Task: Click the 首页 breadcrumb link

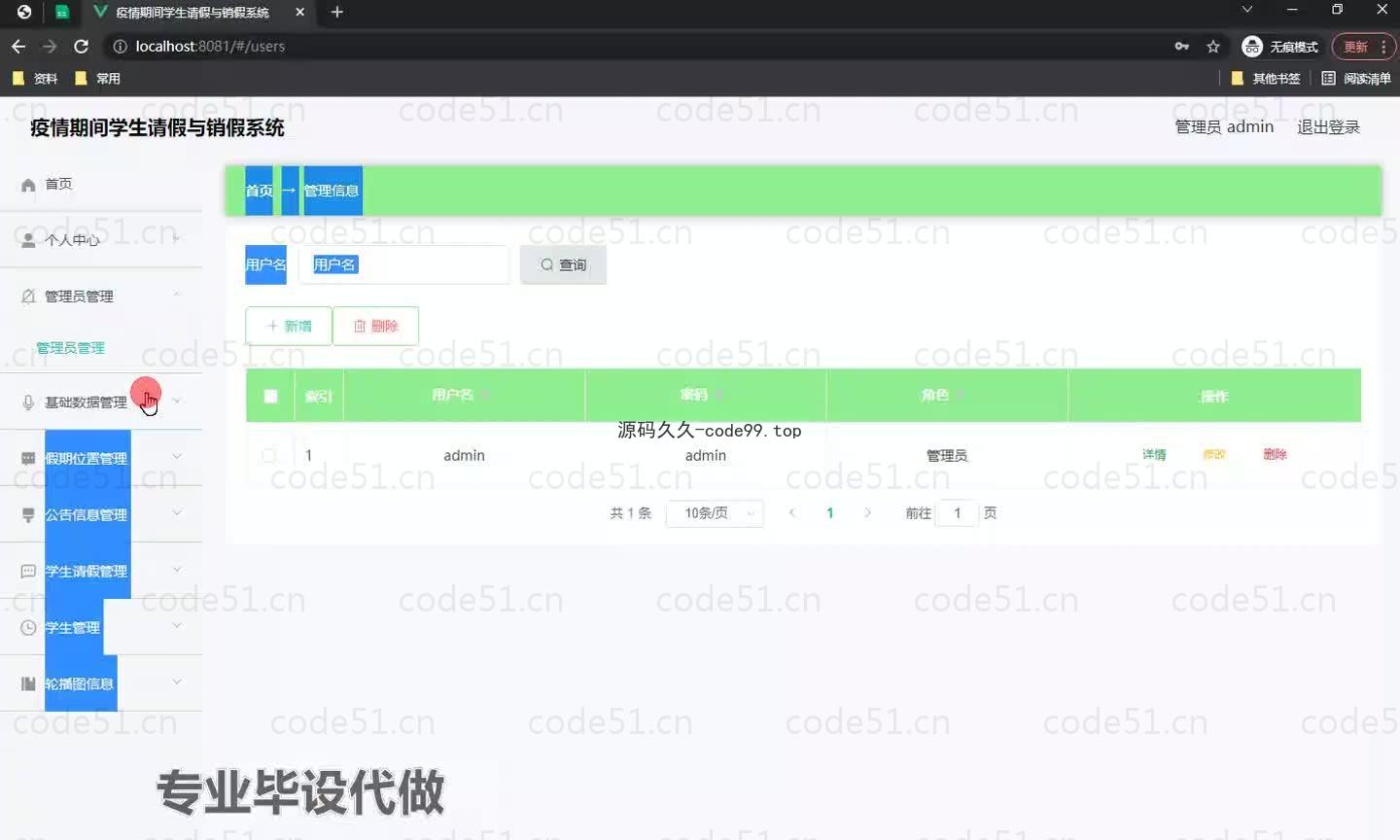Action: tap(259, 191)
